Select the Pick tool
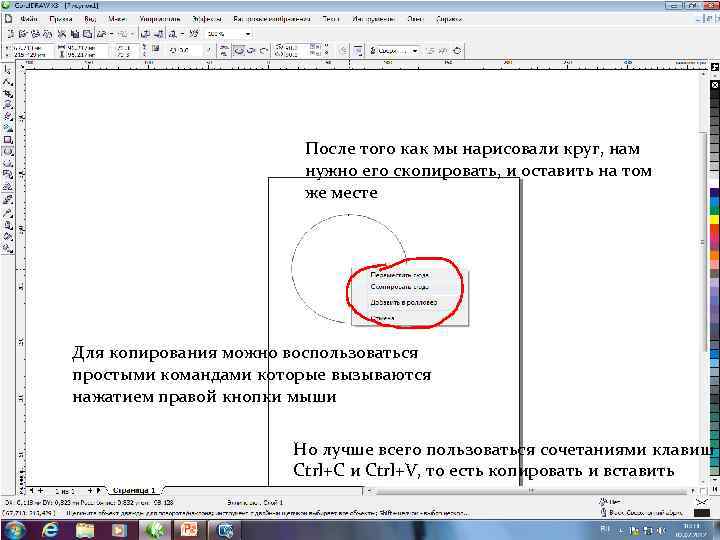Screen dimensions: 720x540 (x=8, y=70)
